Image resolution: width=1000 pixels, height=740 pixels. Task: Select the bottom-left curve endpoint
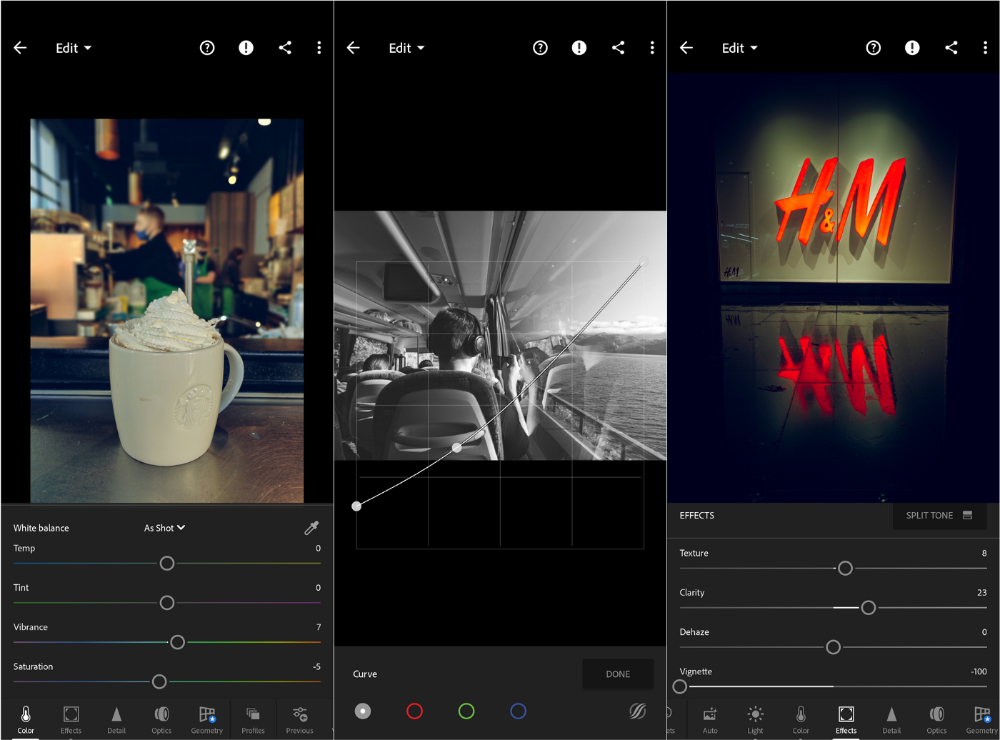[357, 506]
